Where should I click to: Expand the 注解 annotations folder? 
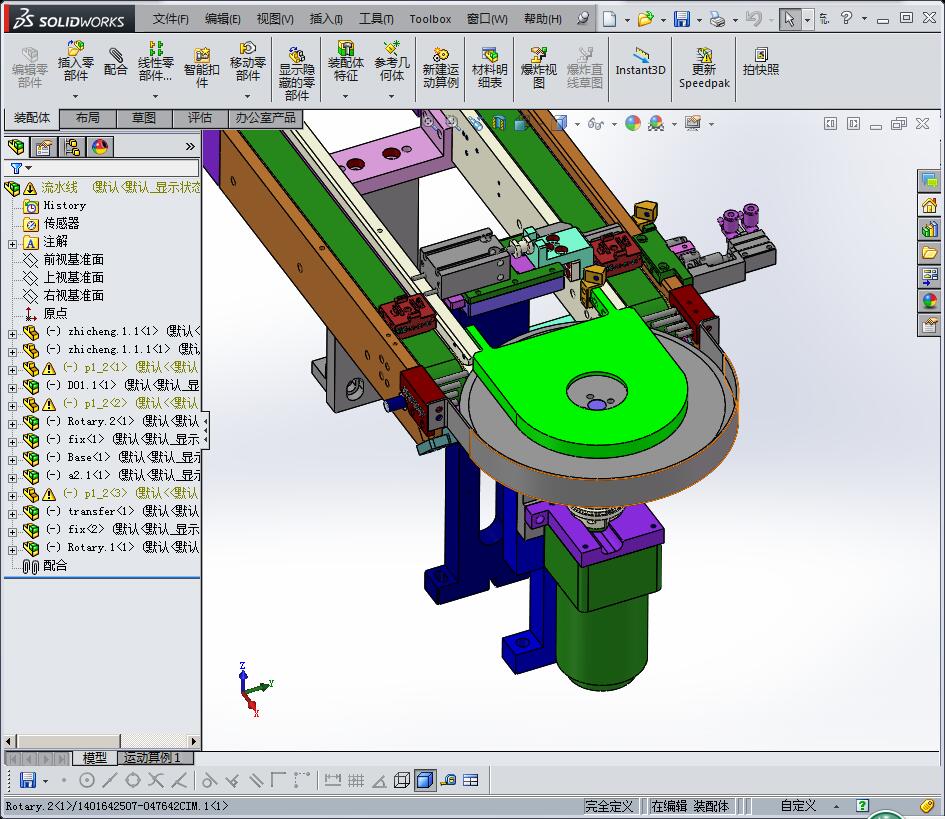tap(12, 242)
